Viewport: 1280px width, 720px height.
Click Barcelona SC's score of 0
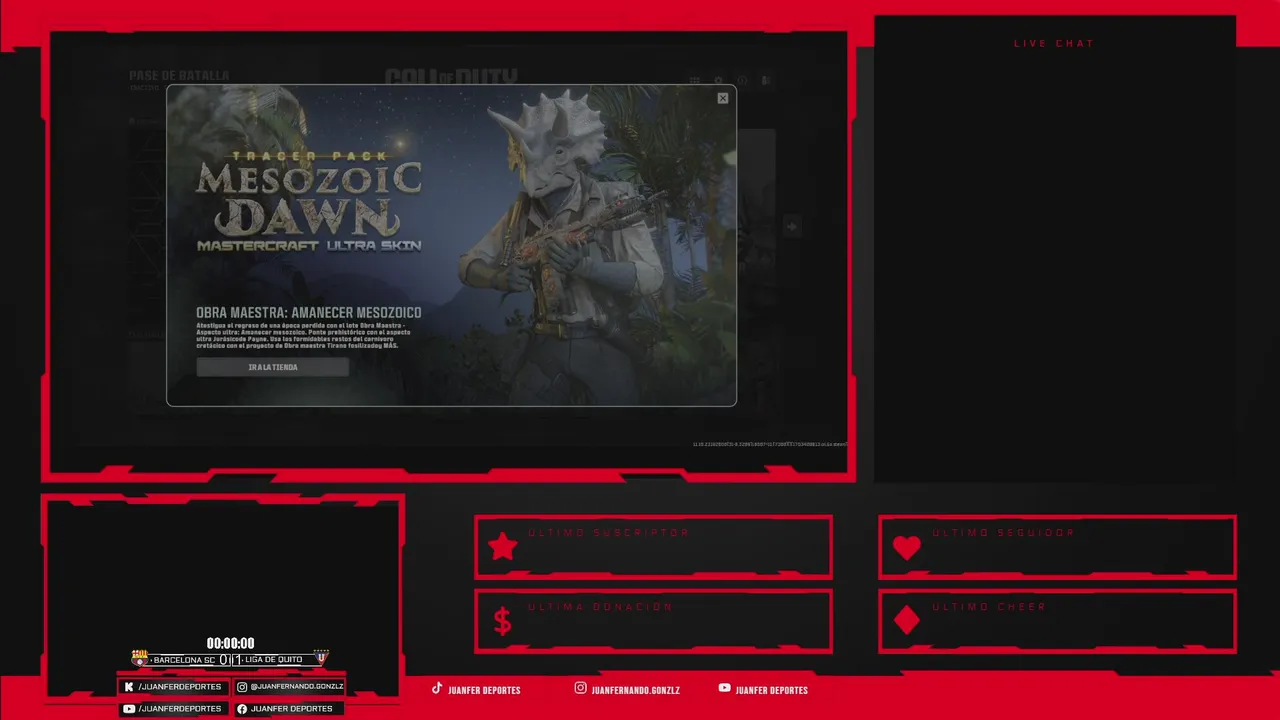tap(224, 660)
